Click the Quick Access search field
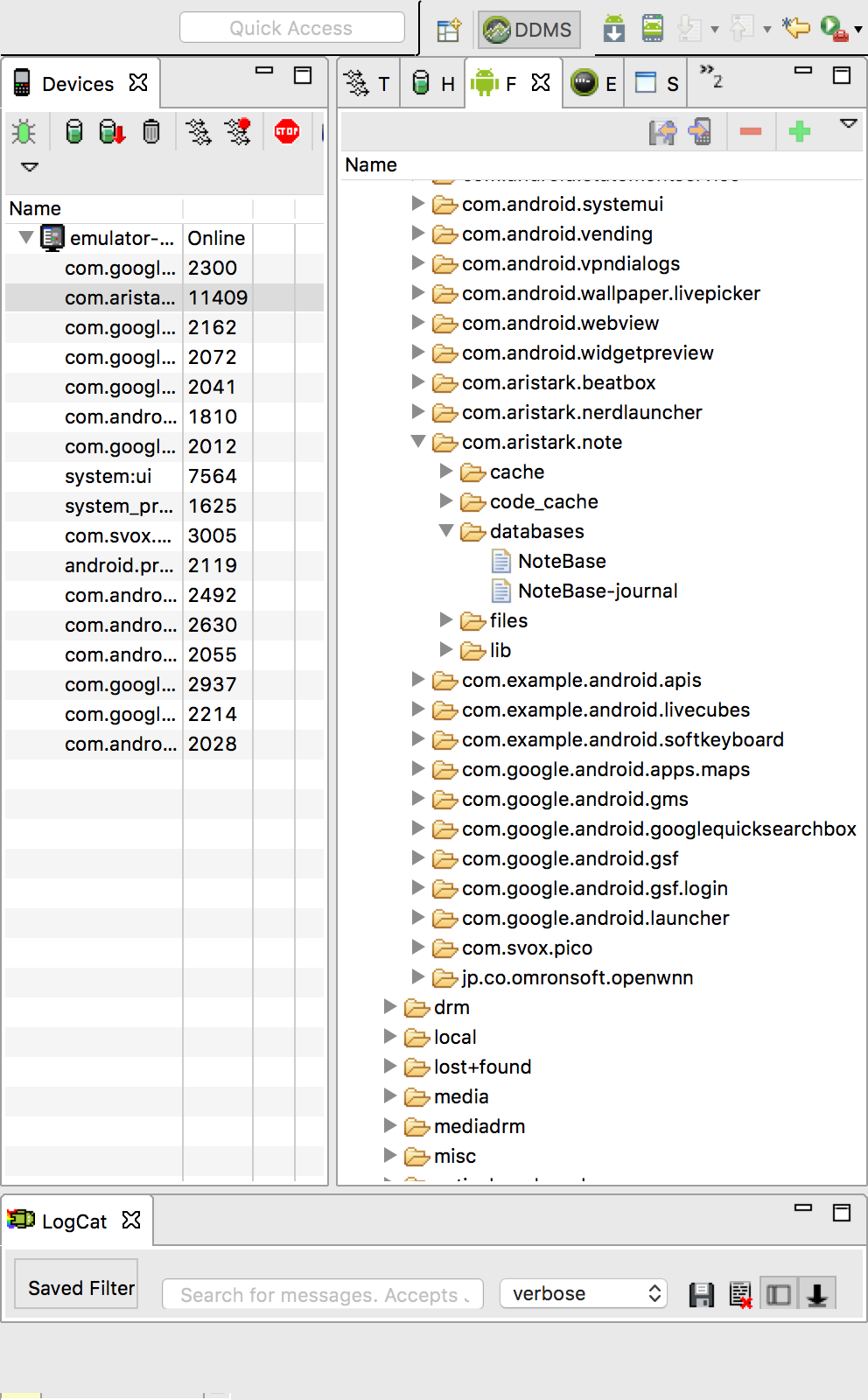The height and width of the screenshot is (1400, 868). pos(292,28)
